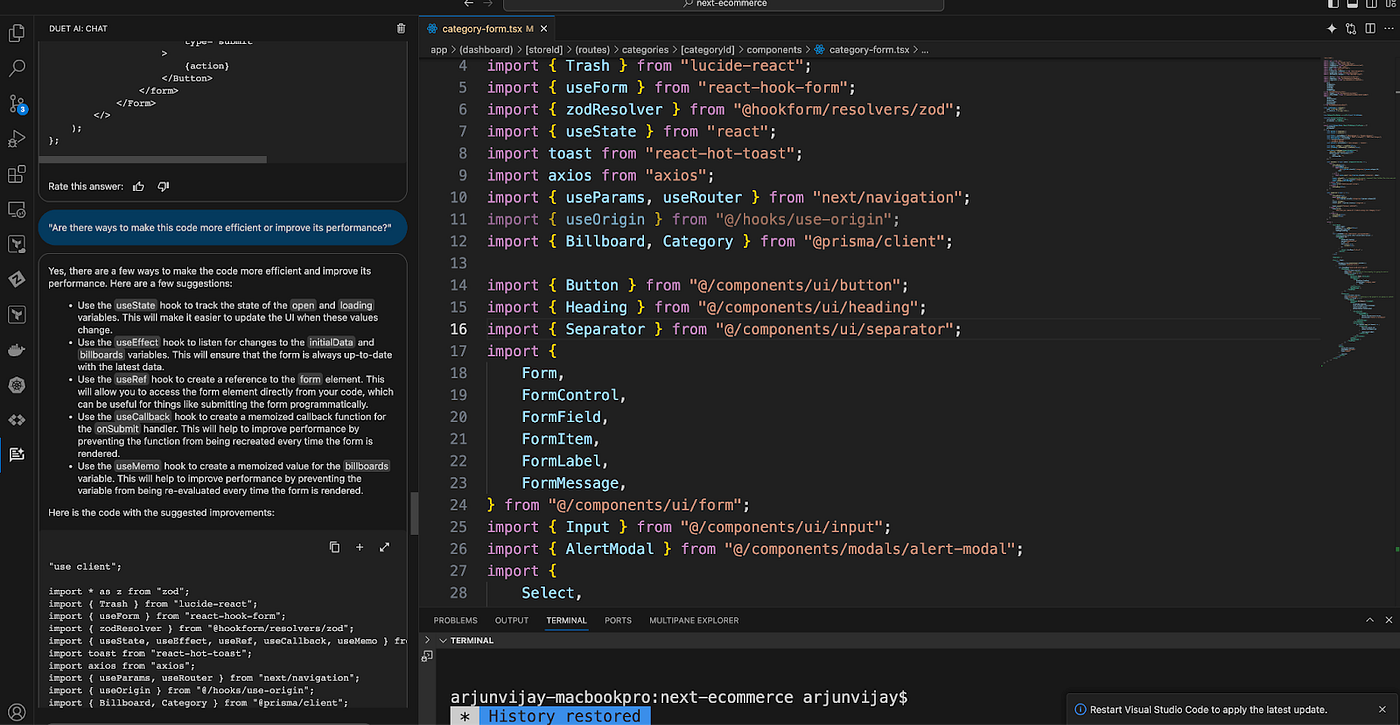
Task: Switch to the OUTPUT panel tab
Action: tap(511, 621)
